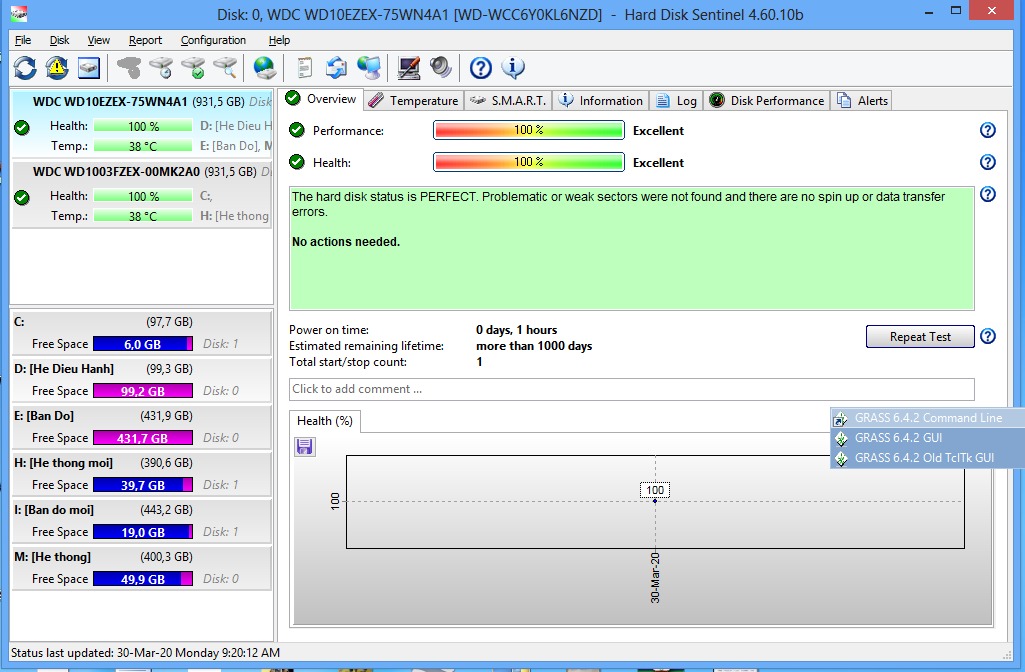Screen dimensions: 1025x672
Task: Click the refresh disk status toolbar icon
Action: pos(25,68)
